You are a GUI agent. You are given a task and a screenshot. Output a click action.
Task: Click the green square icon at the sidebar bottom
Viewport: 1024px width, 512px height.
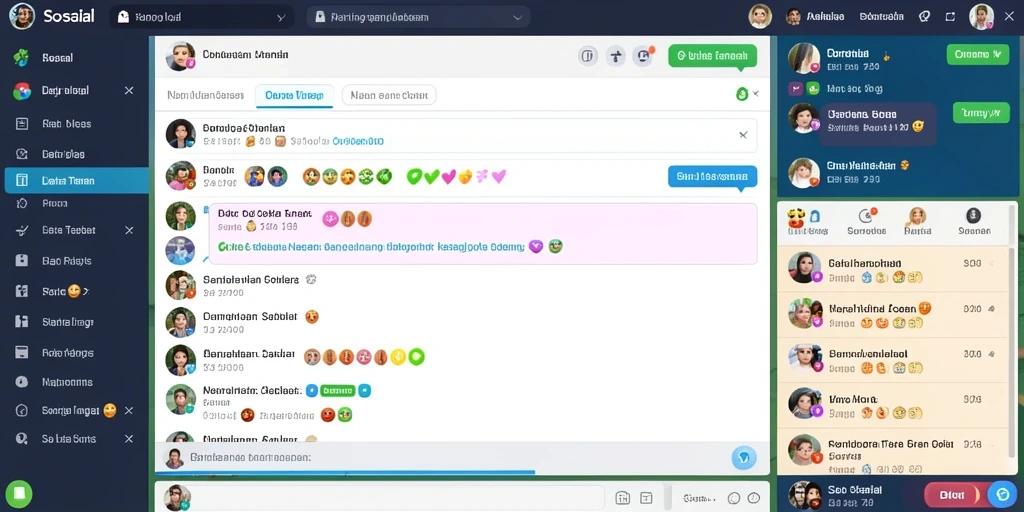coord(20,492)
